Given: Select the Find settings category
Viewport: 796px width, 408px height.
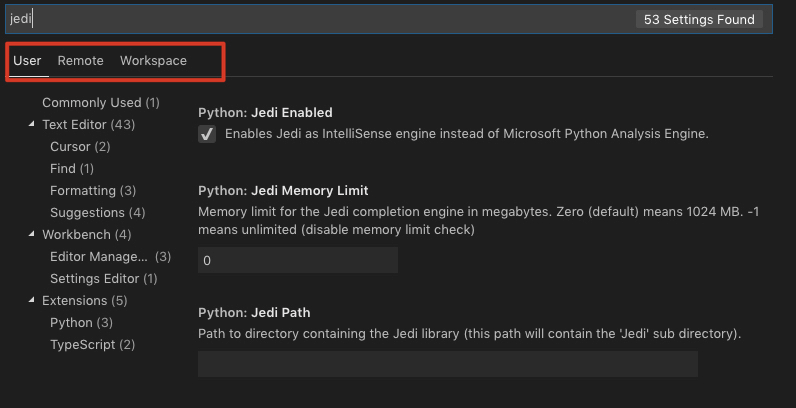Looking at the screenshot, I should coord(72,169).
